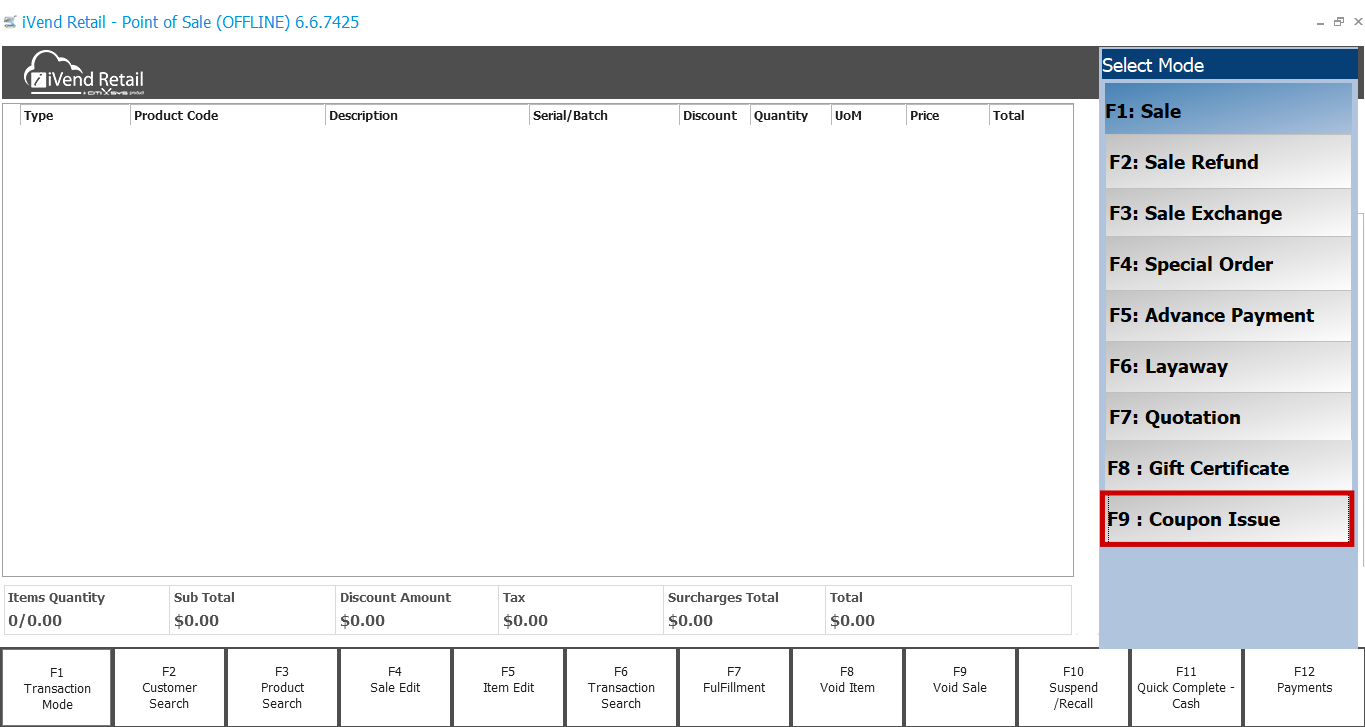Restore down the iVend Retail window

click(x=1338, y=22)
